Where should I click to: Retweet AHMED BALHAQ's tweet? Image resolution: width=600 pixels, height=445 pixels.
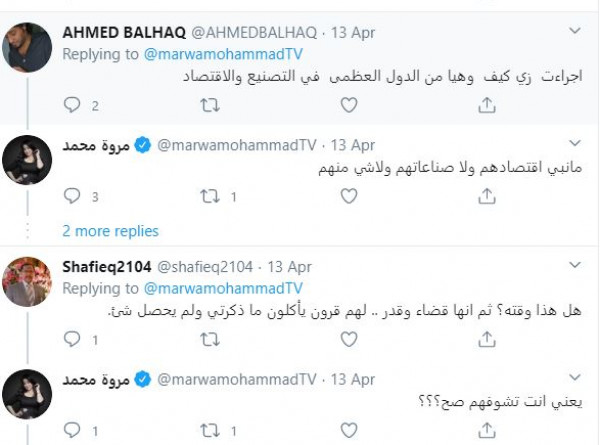209,104
